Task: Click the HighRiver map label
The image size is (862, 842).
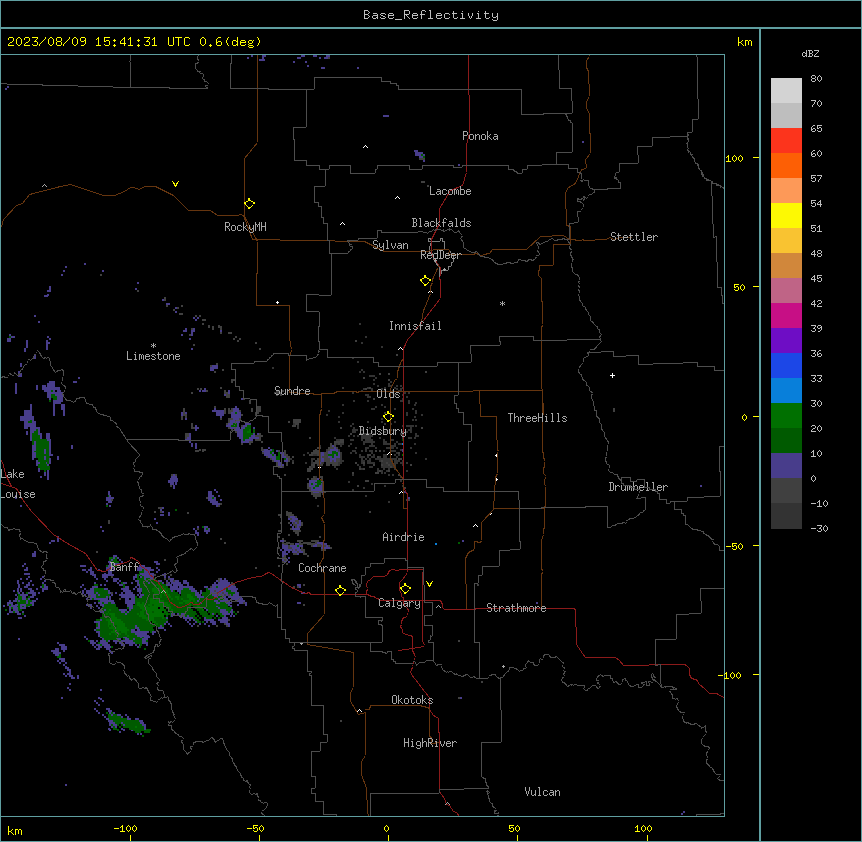Action: point(430,743)
